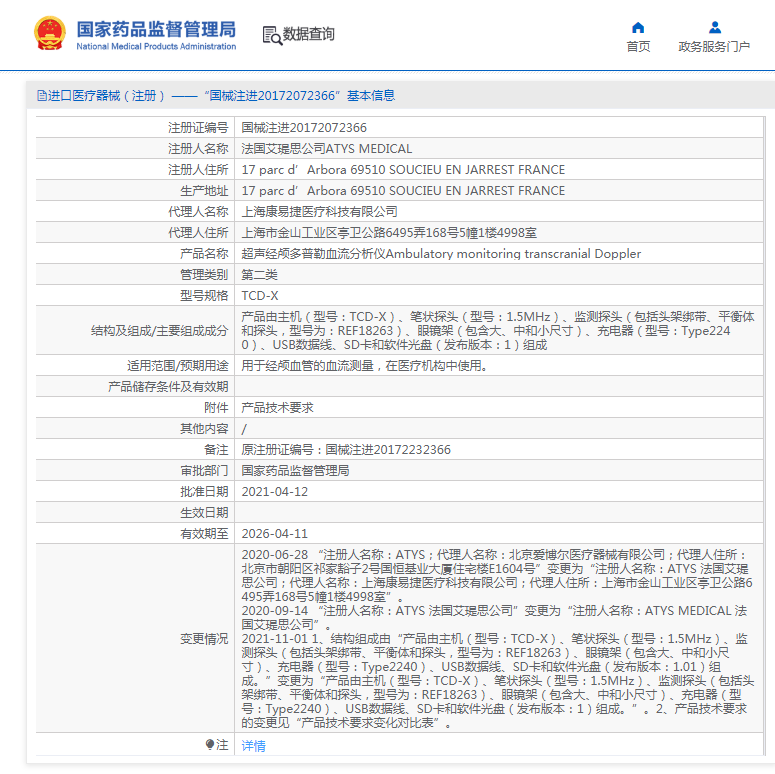Click the 注册人名称 row label
Viewport: 775px width, 774px height.
pos(198,148)
